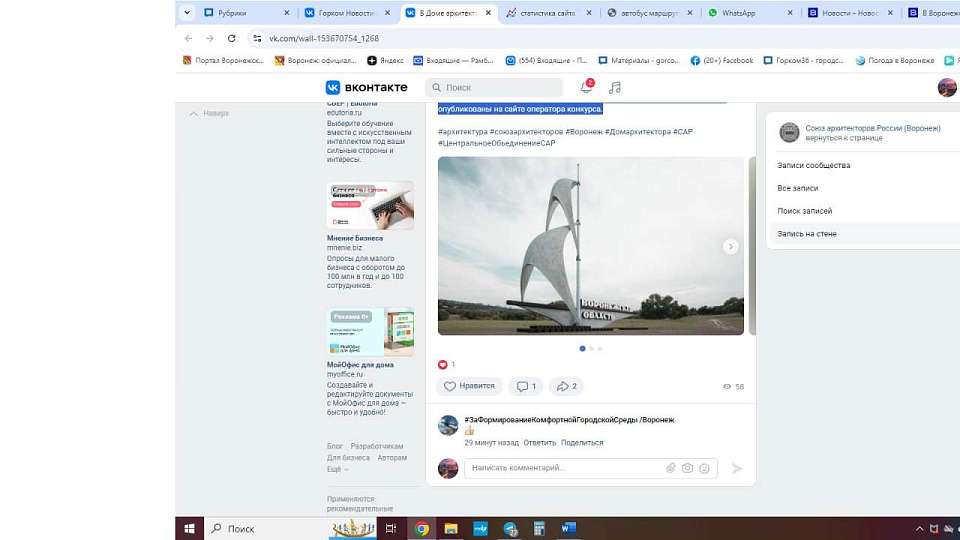Image resolution: width=960 pixels, height=540 pixels.
Task: Click the send comment arrow icon
Action: tap(737, 468)
